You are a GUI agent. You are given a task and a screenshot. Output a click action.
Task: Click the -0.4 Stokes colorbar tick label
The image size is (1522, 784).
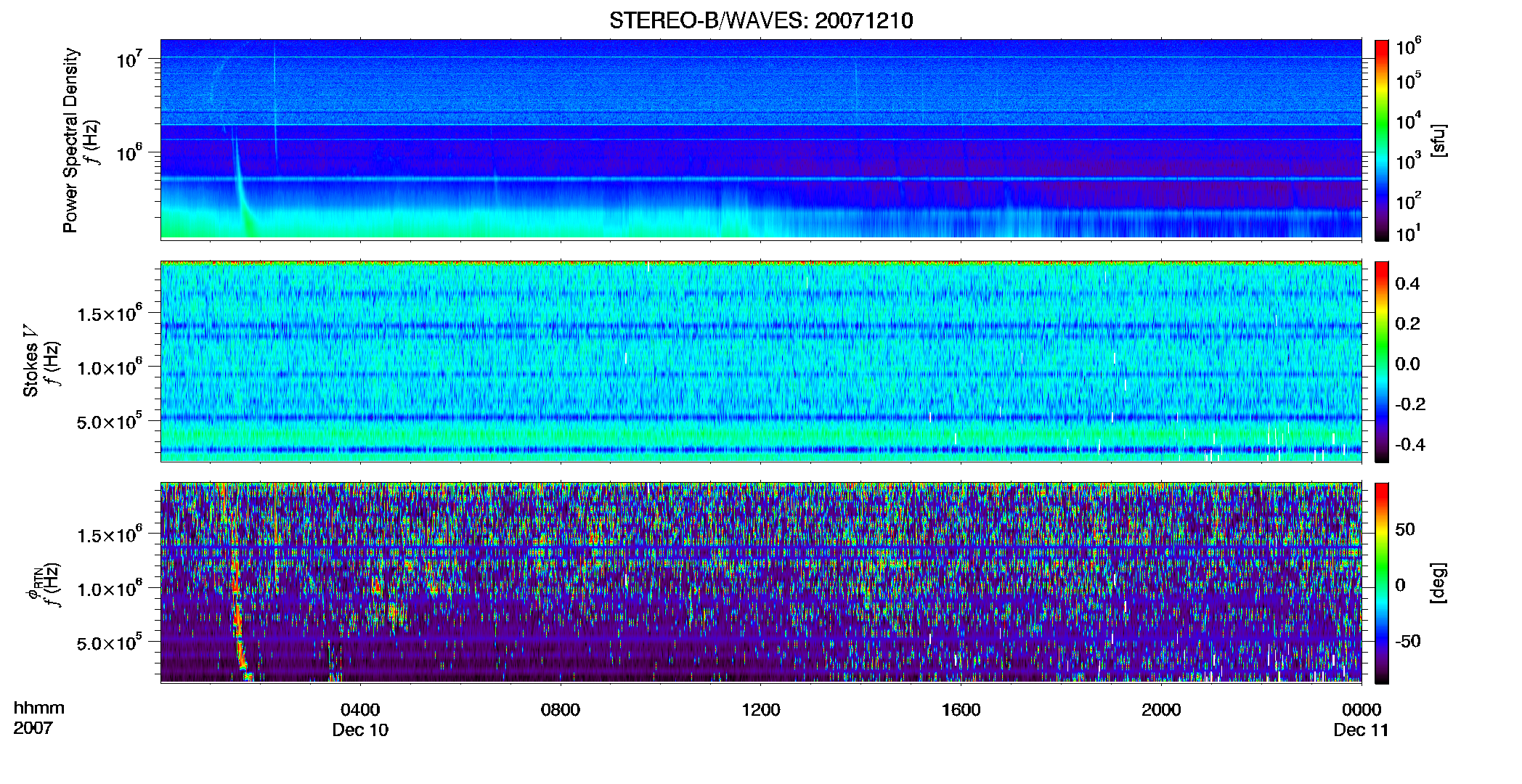(1409, 444)
